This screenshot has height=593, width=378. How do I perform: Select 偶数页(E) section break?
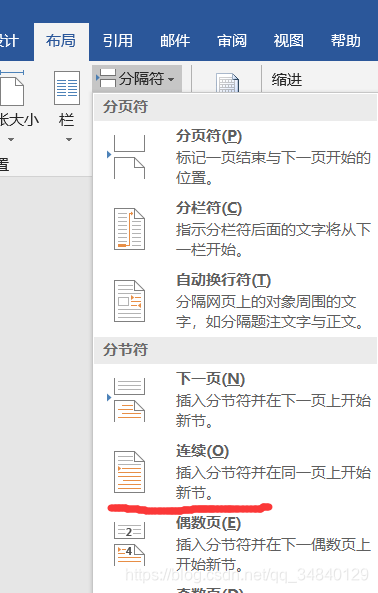(235, 544)
